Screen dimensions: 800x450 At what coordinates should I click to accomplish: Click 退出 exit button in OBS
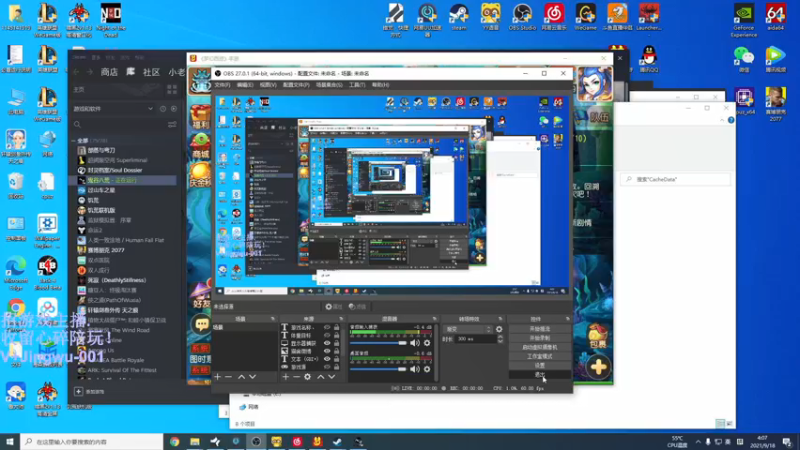(540, 375)
